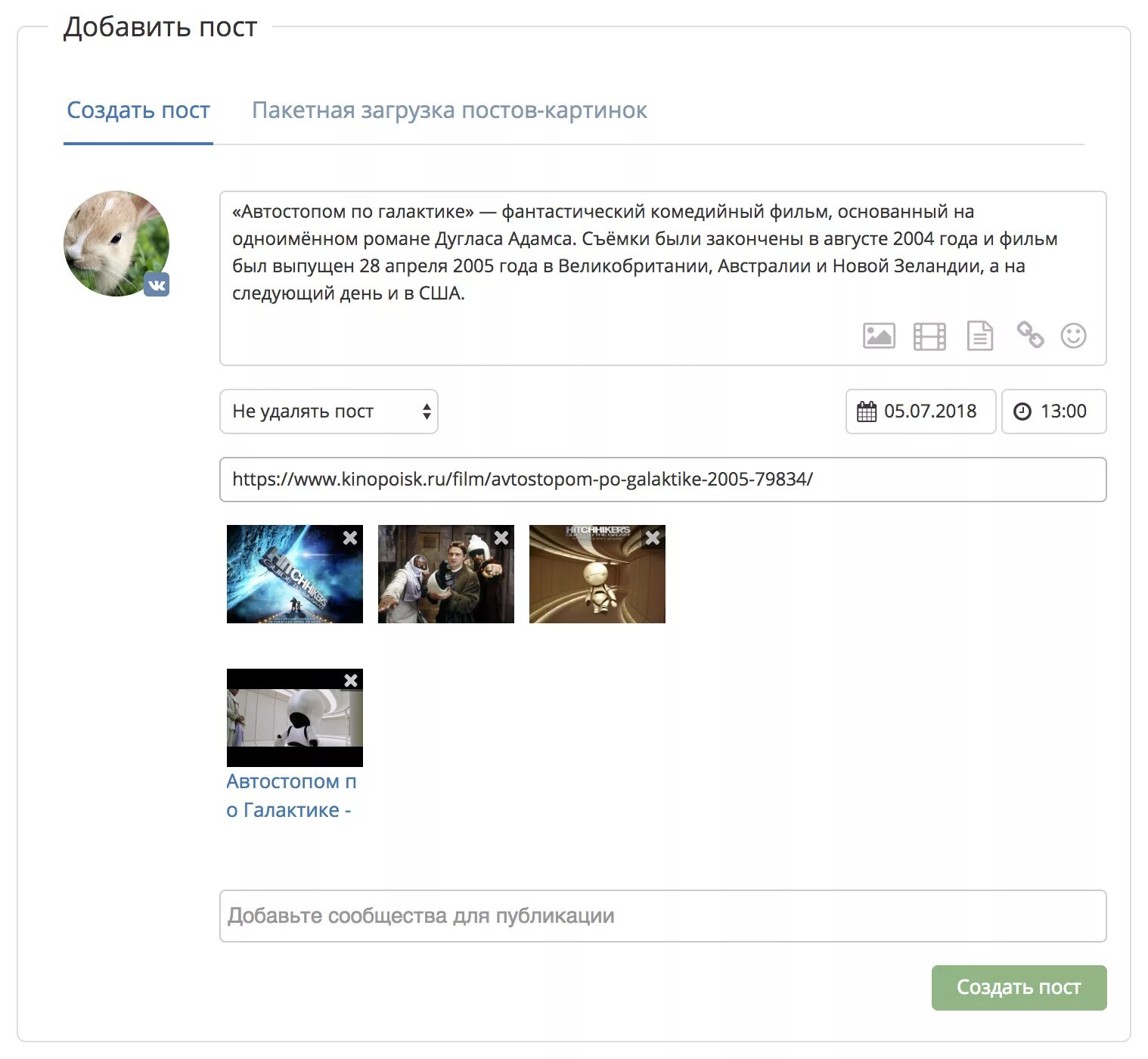Remove the Hitchhiker's poster image attachment
This screenshot has height=1059, width=1148.
click(x=350, y=538)
